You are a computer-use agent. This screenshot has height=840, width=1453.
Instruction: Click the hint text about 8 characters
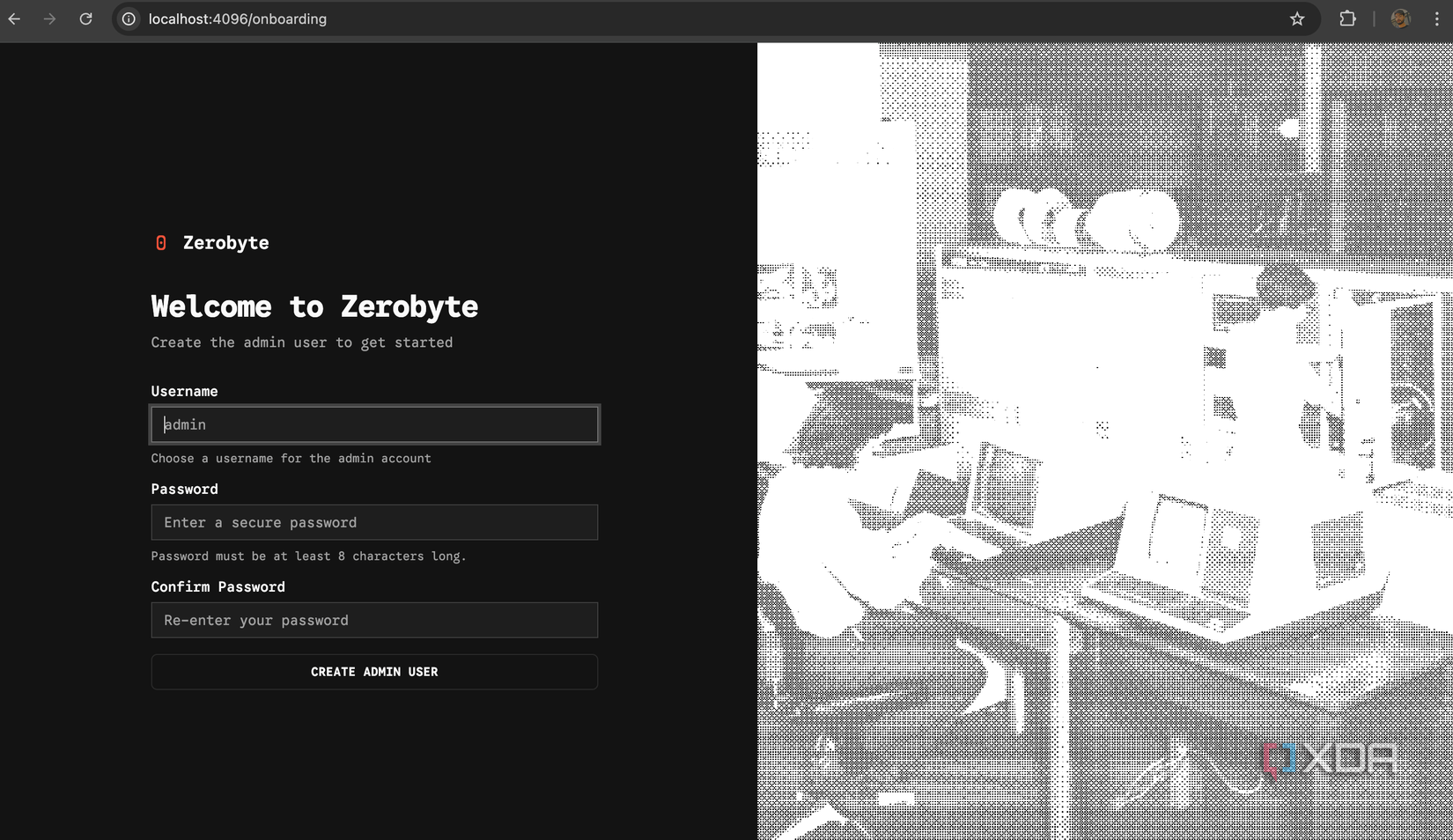point(308,556)
